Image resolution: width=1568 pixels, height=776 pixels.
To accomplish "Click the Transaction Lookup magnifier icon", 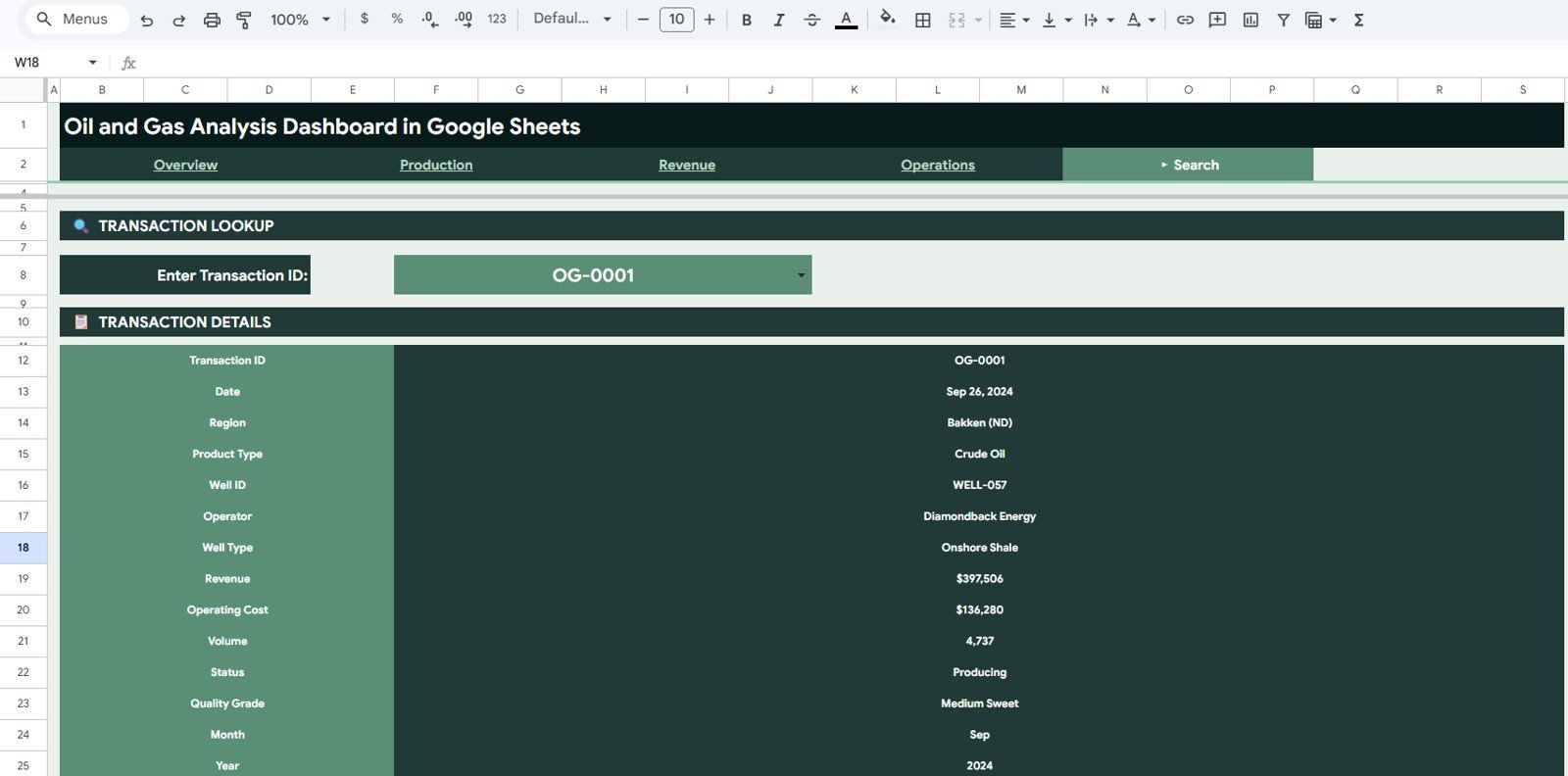I will pos(81,225).
